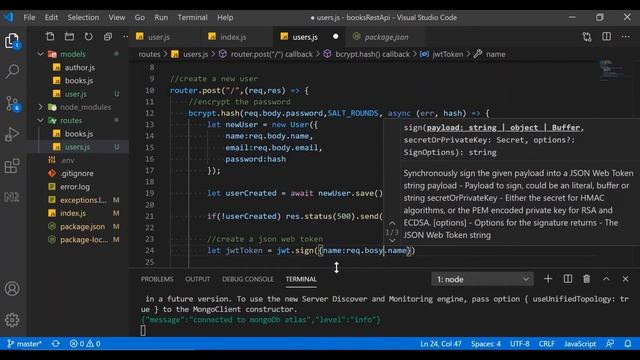Open the Source Control view

[12, 103]
